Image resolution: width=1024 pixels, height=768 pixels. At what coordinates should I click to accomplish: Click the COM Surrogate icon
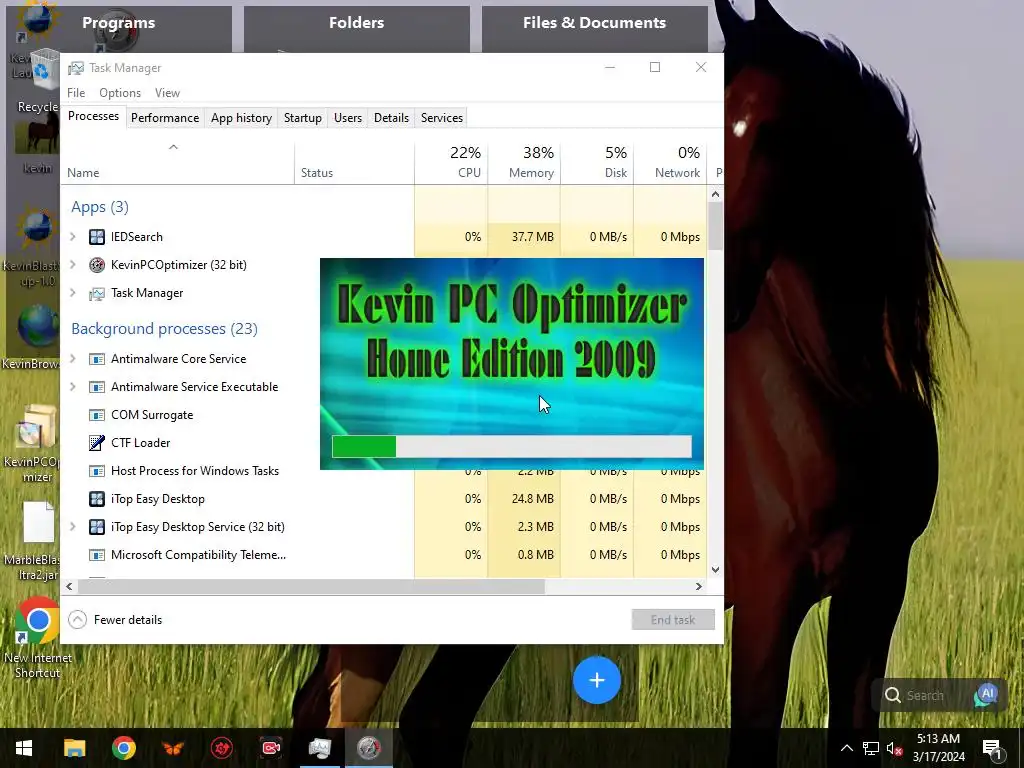tap(97, 415)
